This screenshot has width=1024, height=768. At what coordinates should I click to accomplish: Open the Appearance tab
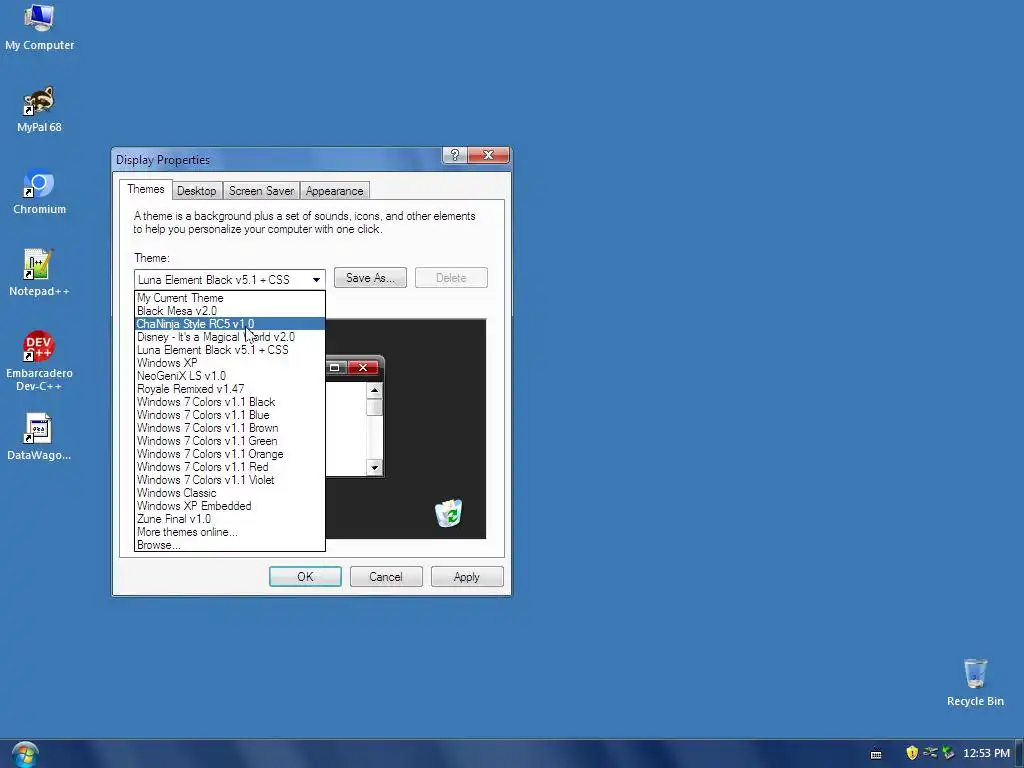(334, 191)
